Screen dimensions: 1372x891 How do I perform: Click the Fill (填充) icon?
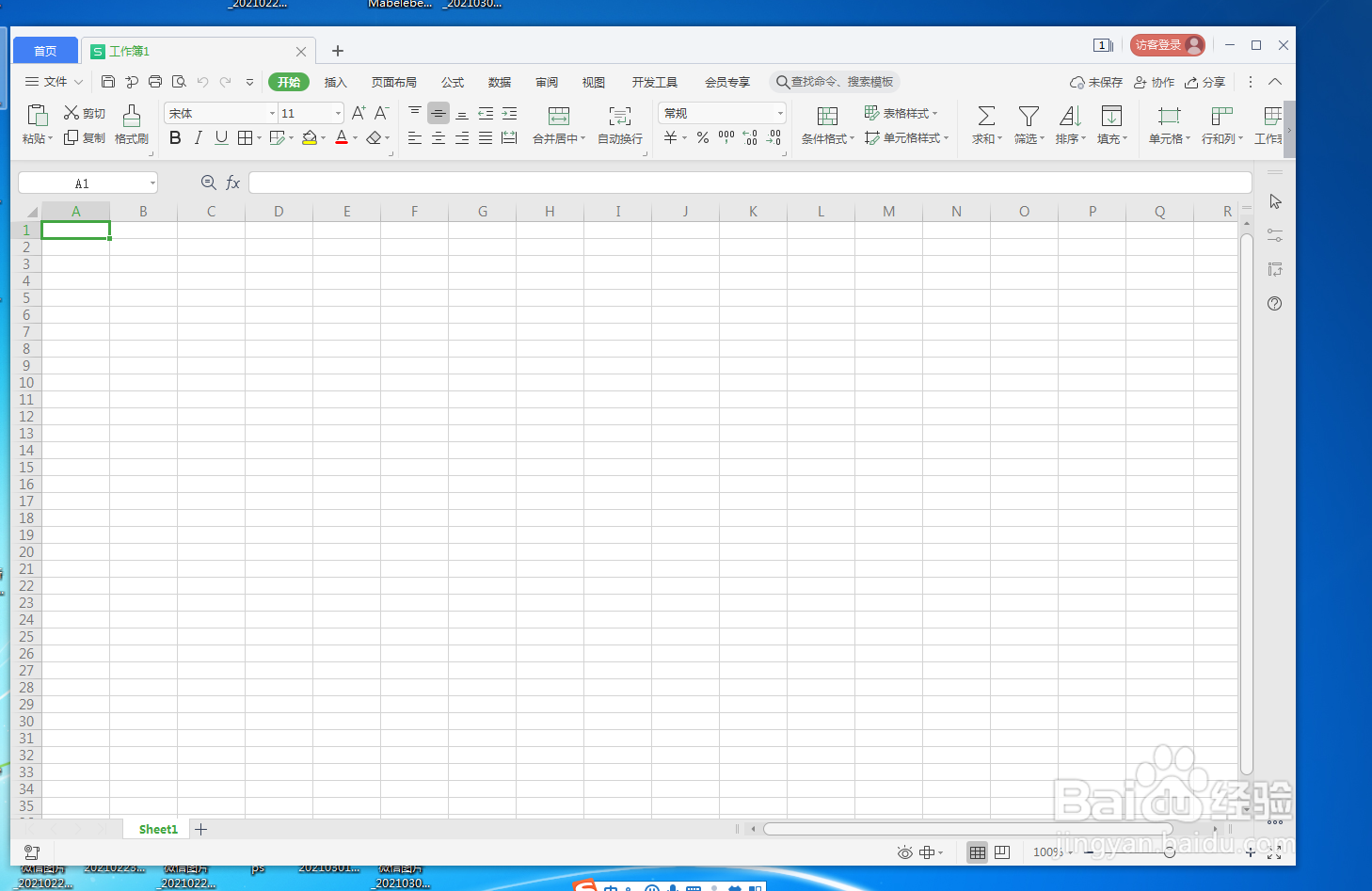[1111, 116]
